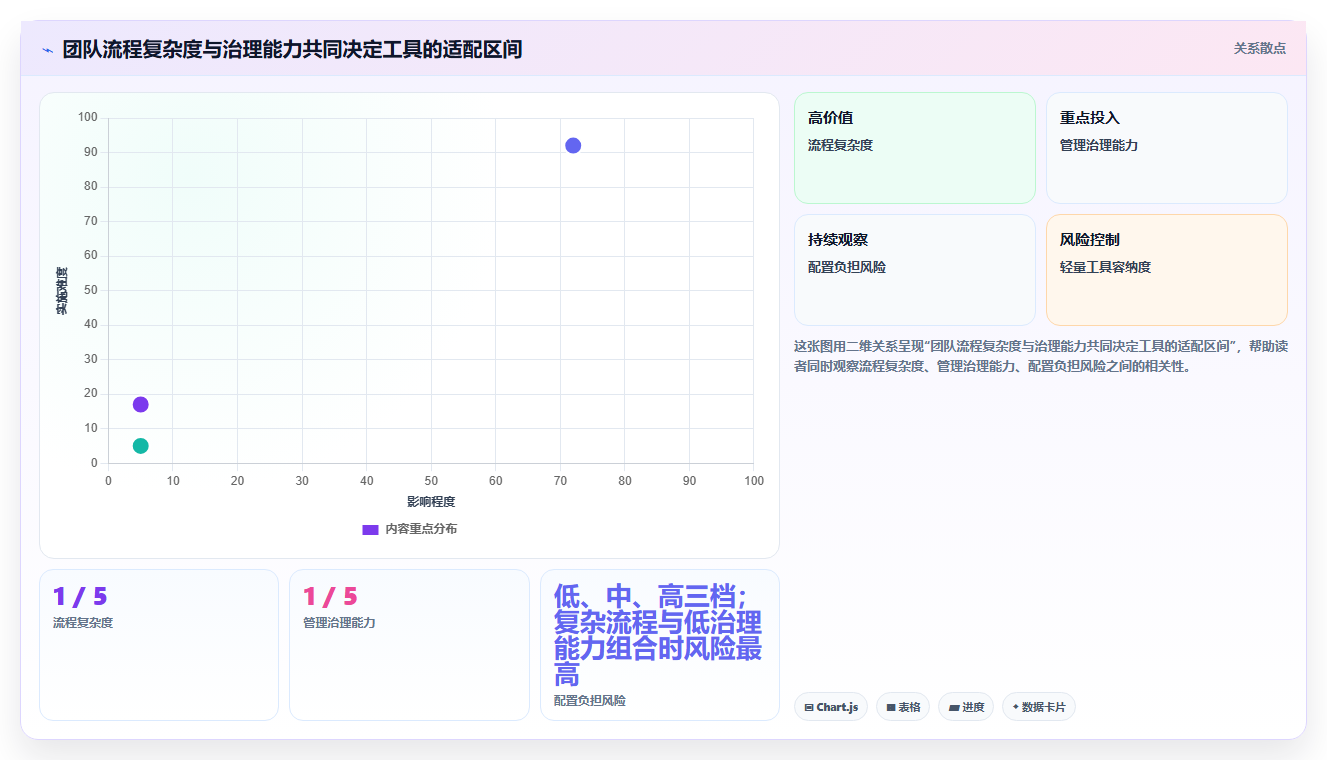Click the 1 / 5 管理治理能力 stat card
Viewport: 1327px width, 760px height.
point(409,645)
